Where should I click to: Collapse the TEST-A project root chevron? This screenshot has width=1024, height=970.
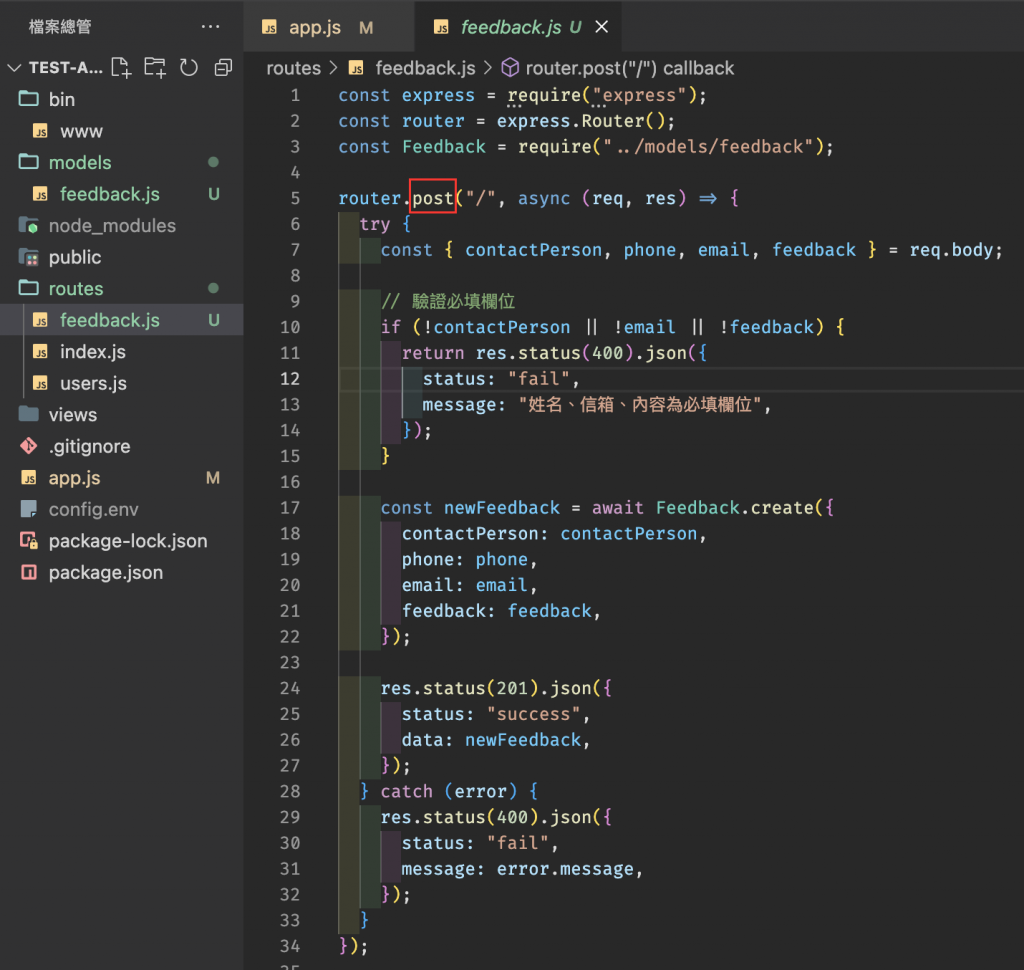[x=14, y=68]
